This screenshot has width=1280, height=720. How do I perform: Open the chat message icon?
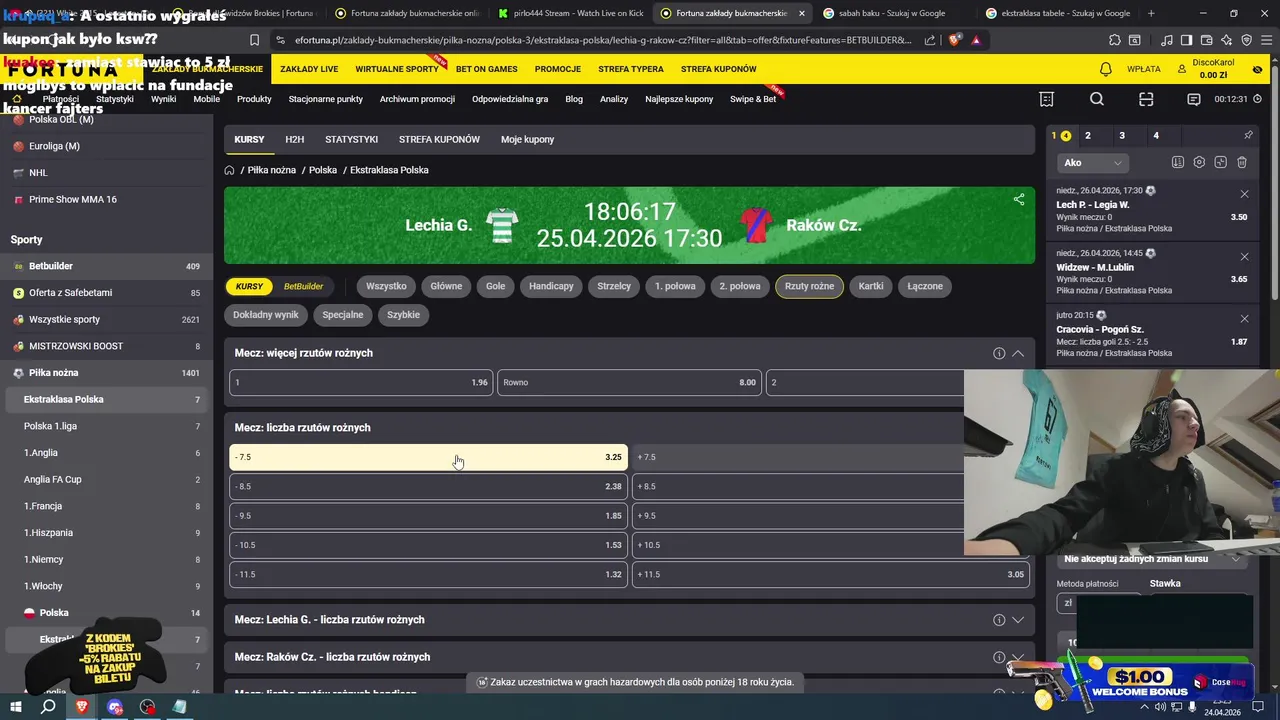[1194, 99]
